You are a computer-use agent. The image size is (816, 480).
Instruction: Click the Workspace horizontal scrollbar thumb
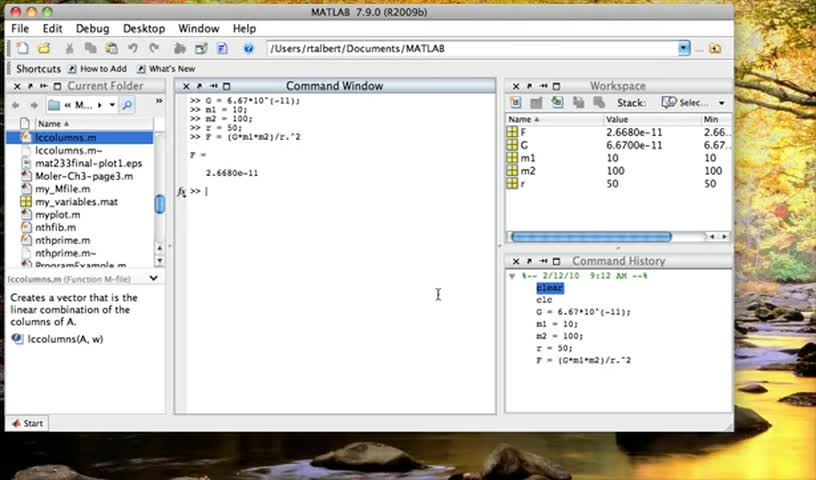(591, 237)
